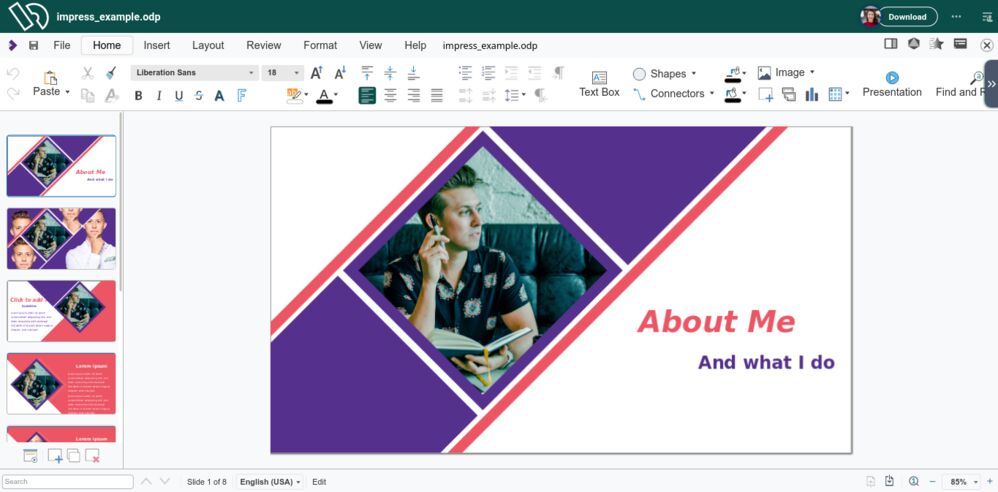Image resolution: width=998 pixels, height=492 pixels.
Task: Select the Clone Formatting paintbrush icon
Action: 111,73
